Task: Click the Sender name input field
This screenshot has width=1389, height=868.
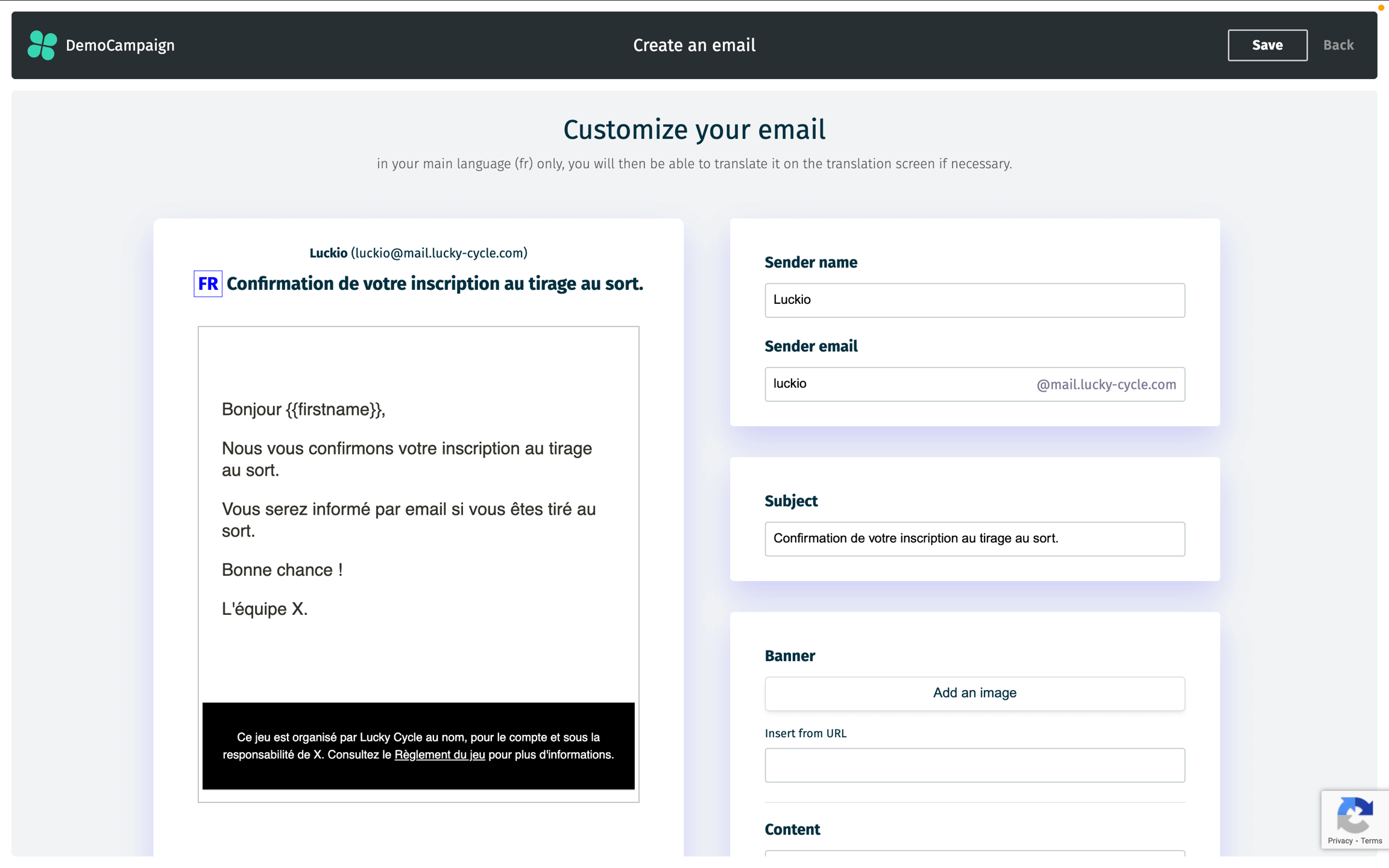Action: (x=974, y=300)
